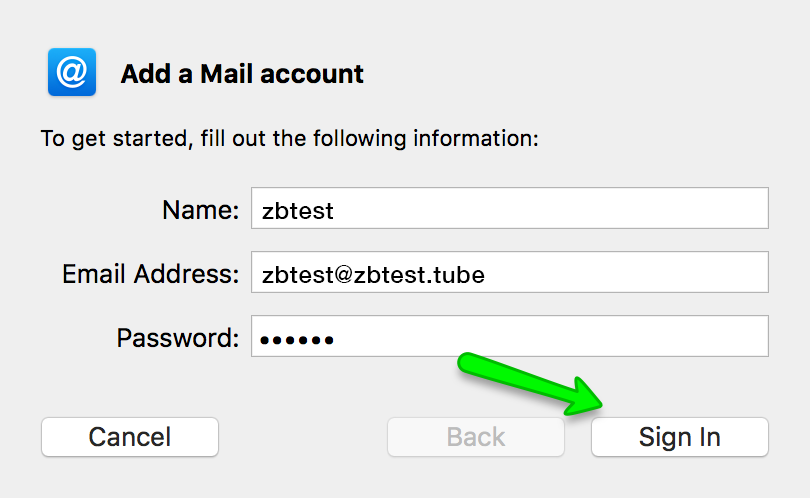This screenshot has height=498, width=810.
Task: Click empty space after the email address
Action: (x=630, y=272)
